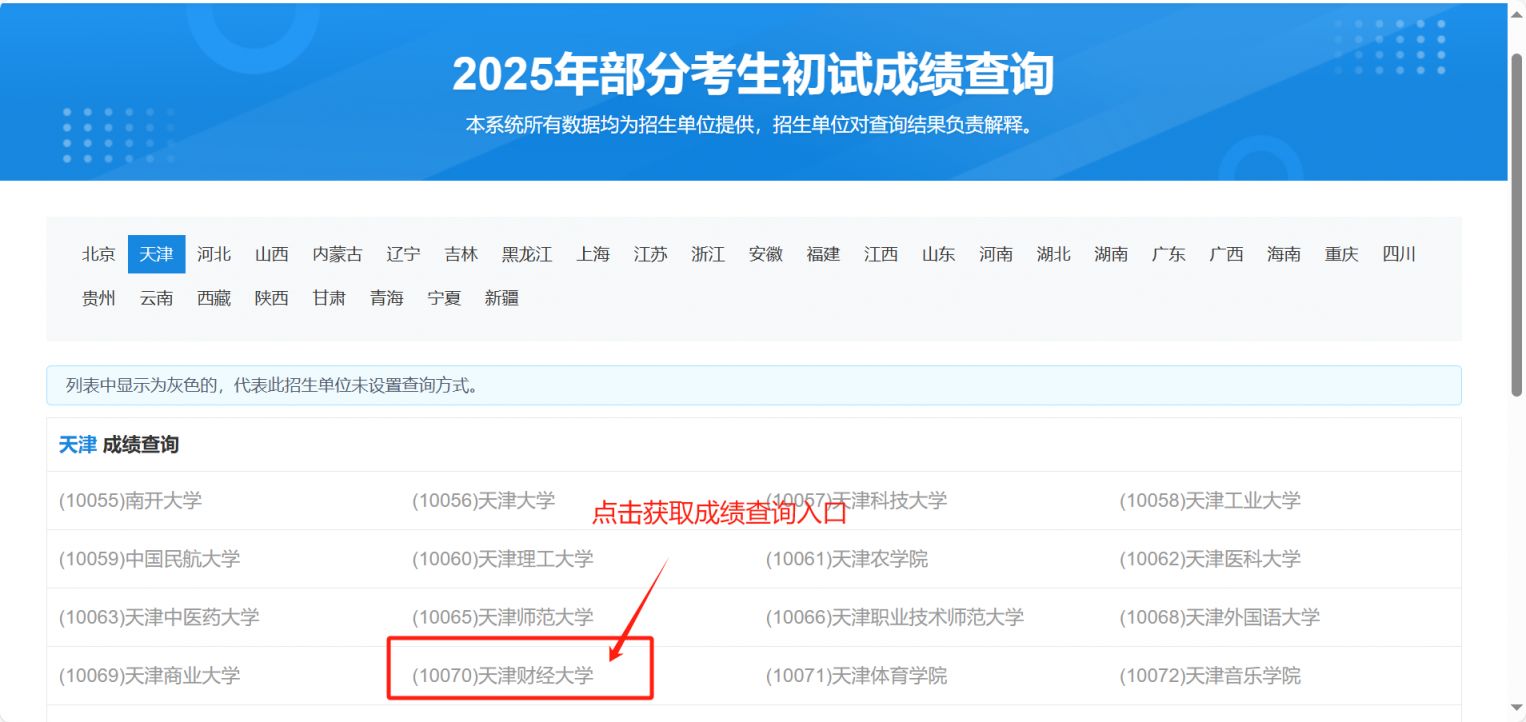Open the 辽宁 province tab
The image size is (1526, 722).
click(404, 254)
